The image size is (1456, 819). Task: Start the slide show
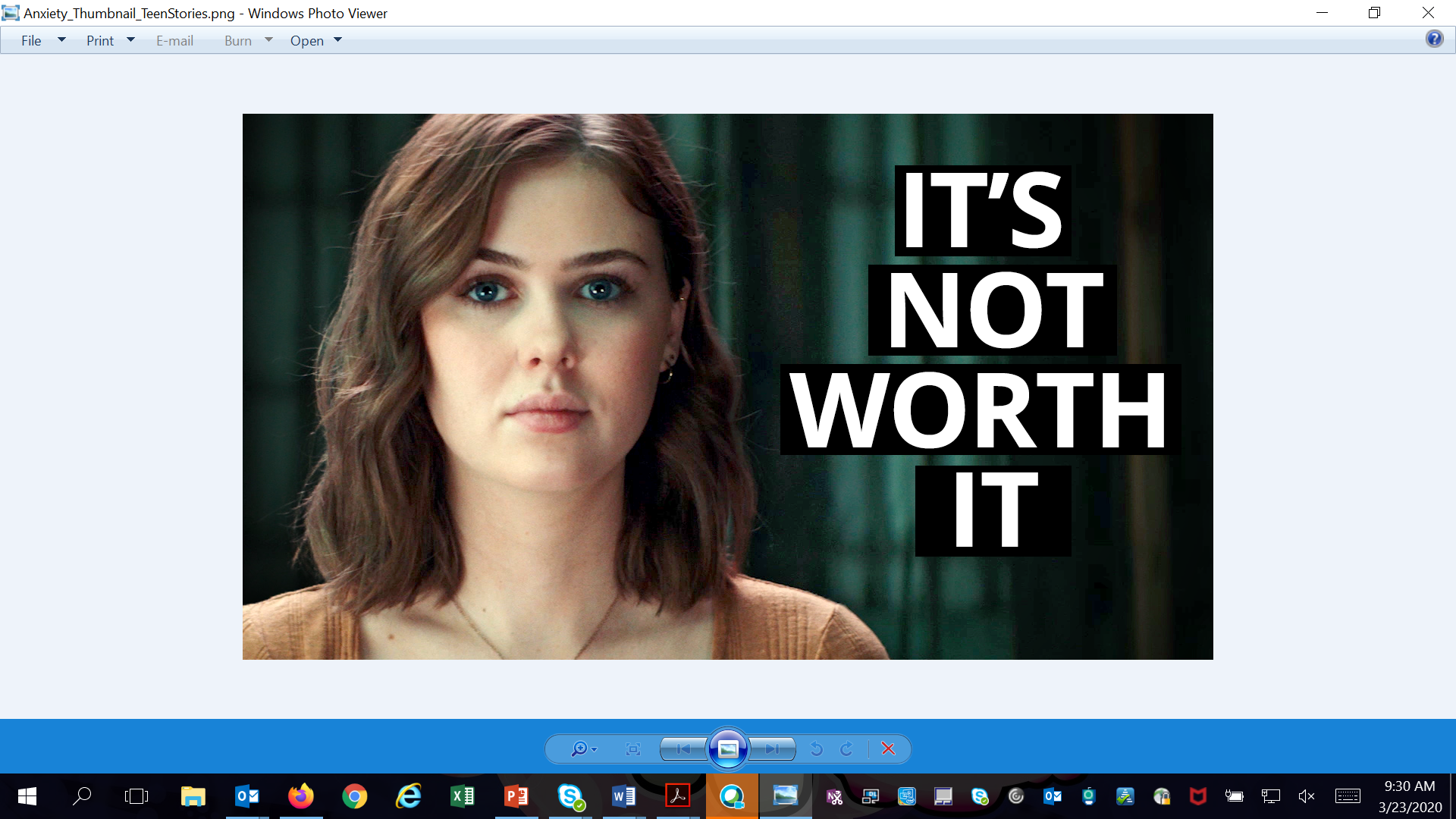coord(728,749)
